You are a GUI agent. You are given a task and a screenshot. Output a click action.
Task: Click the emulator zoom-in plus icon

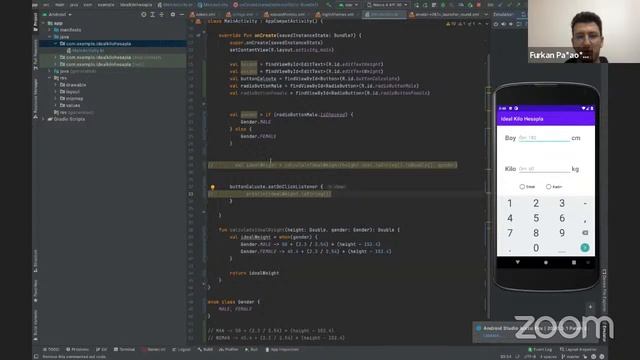click(590, 307)
